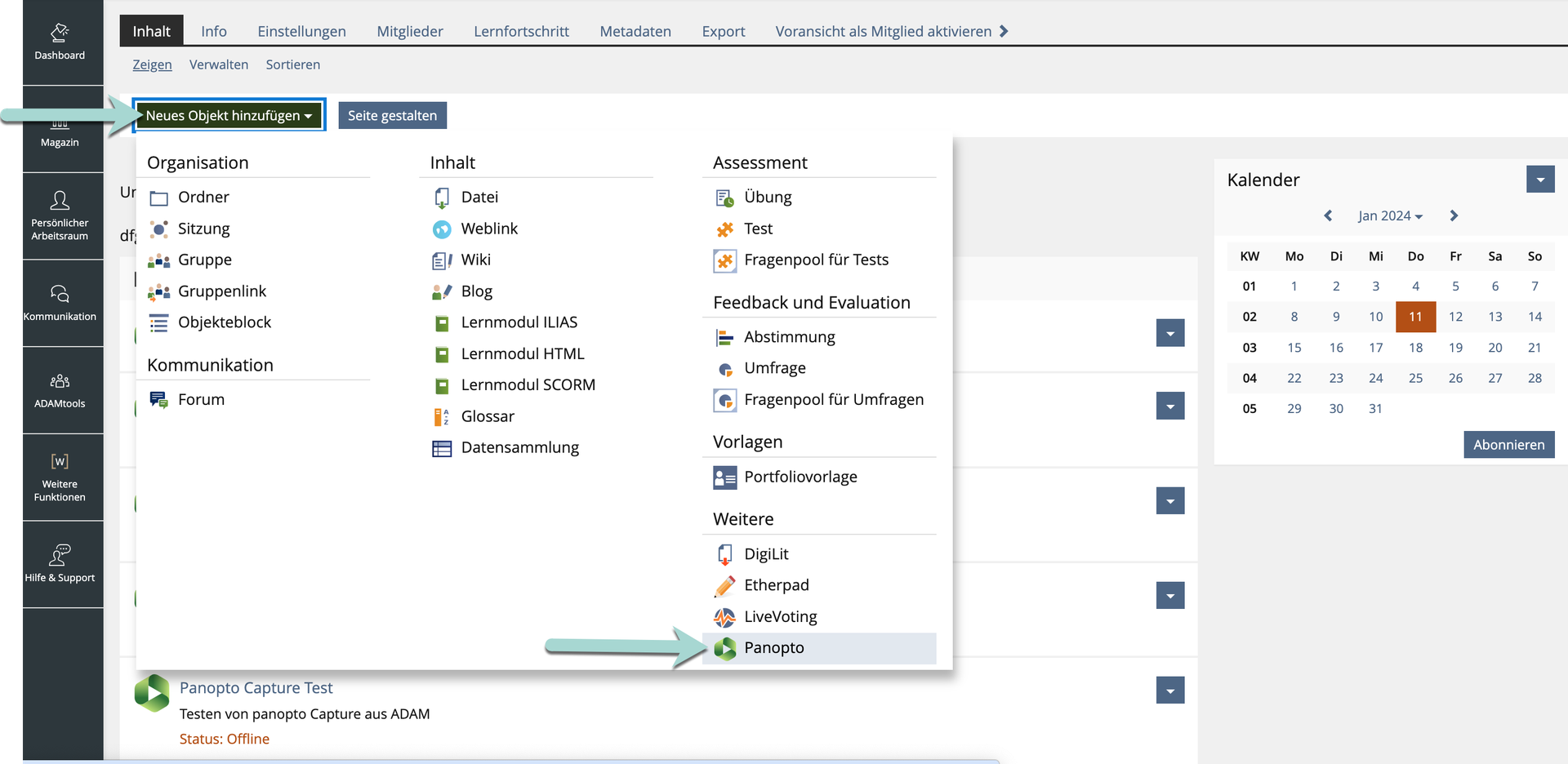Open the Kalender panel actions dropdown
The image size is (1568, 764).
tap(1539, 180)
